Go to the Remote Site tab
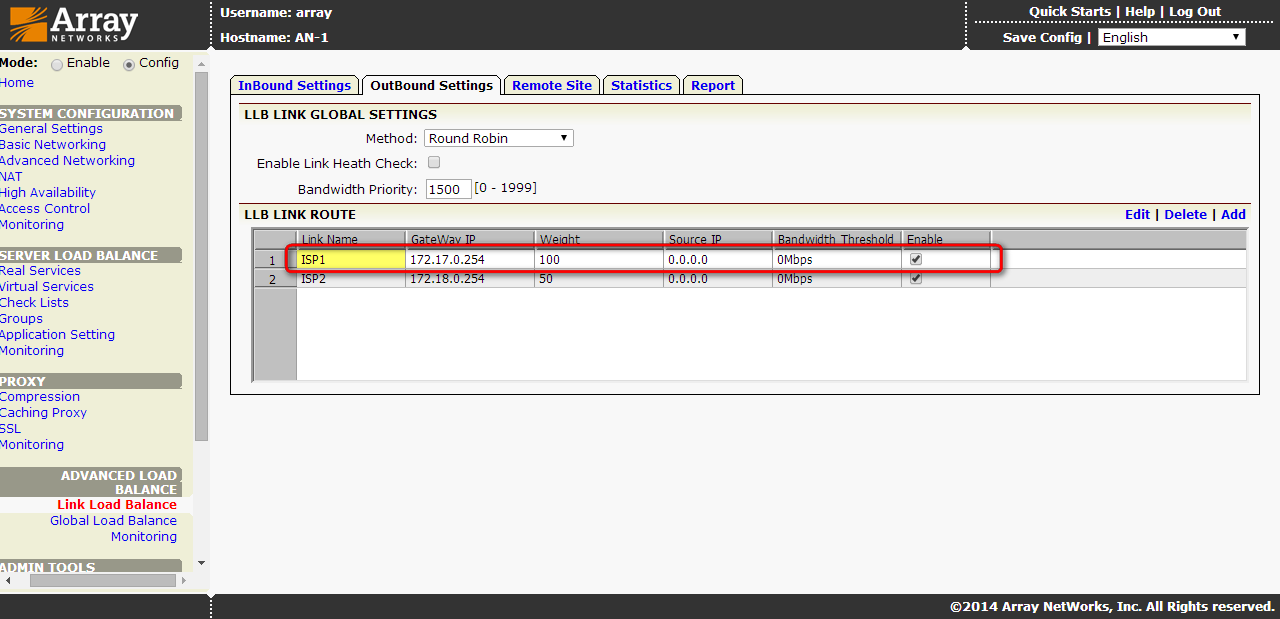Viewport: 1280px width, 619px height. [551, 85]
